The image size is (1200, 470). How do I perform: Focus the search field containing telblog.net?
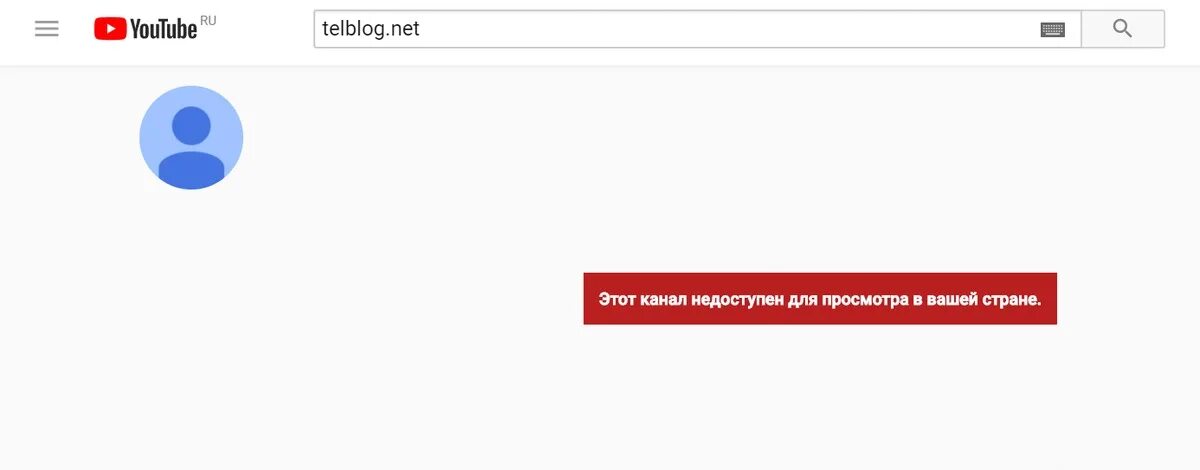click(x=697, y=29)
